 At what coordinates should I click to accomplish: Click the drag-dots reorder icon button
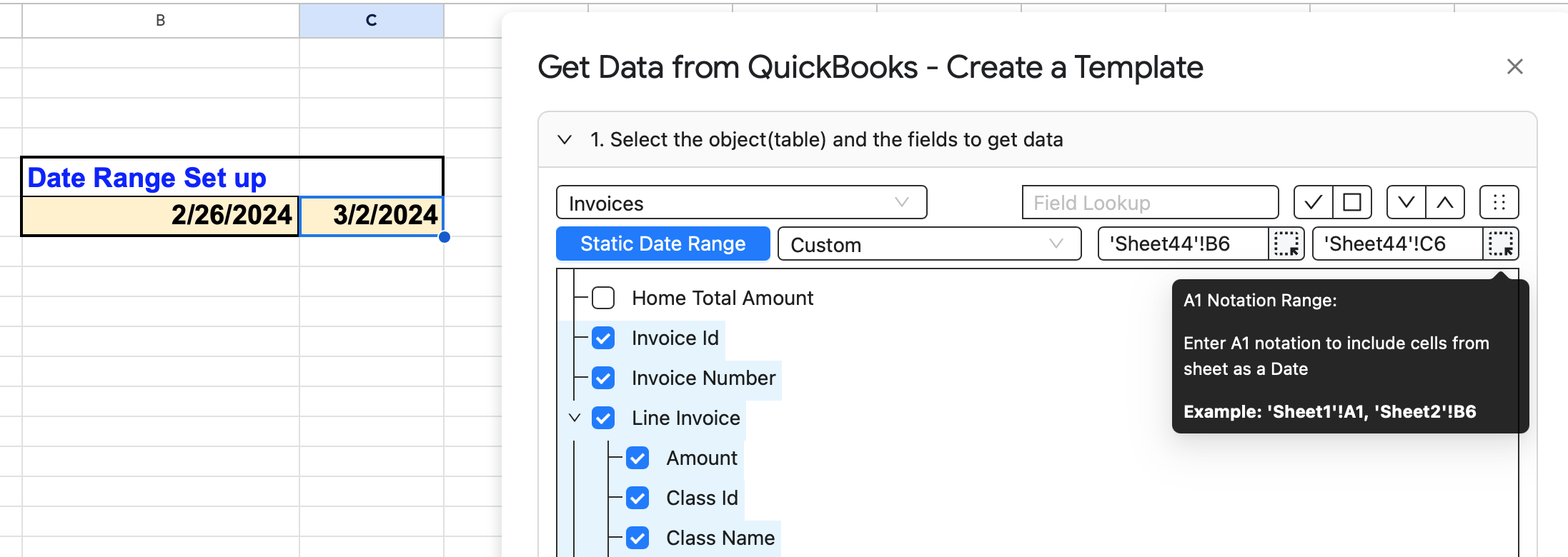coord(1499,203)
